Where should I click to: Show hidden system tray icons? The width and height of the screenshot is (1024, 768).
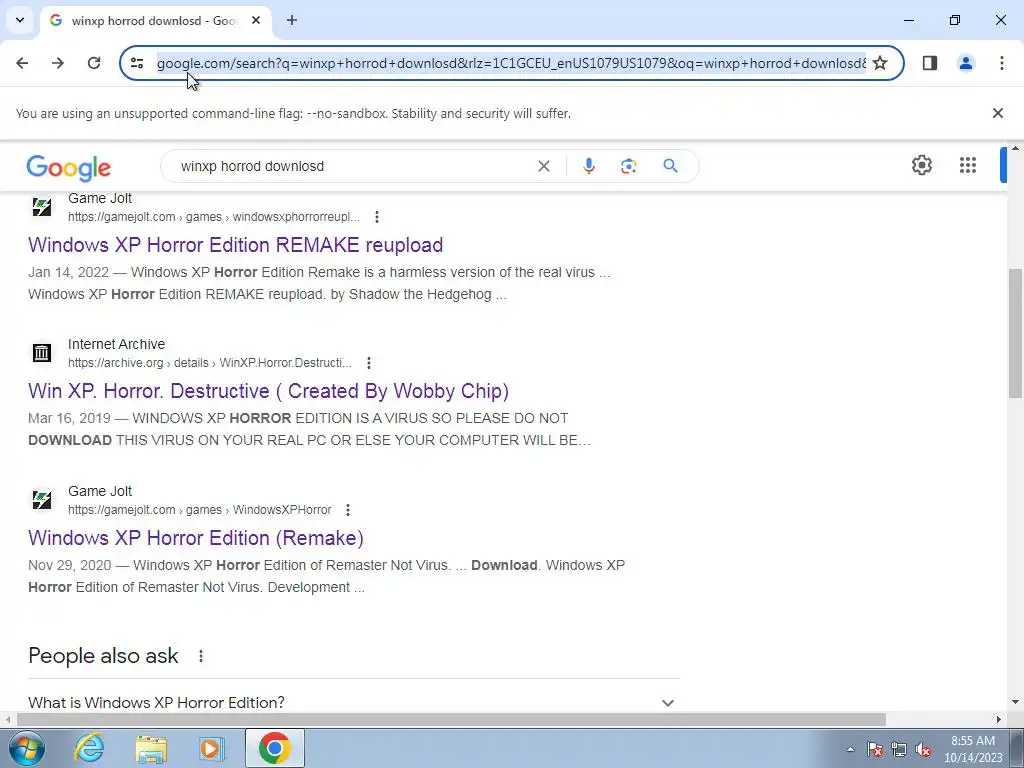point(850,749)
